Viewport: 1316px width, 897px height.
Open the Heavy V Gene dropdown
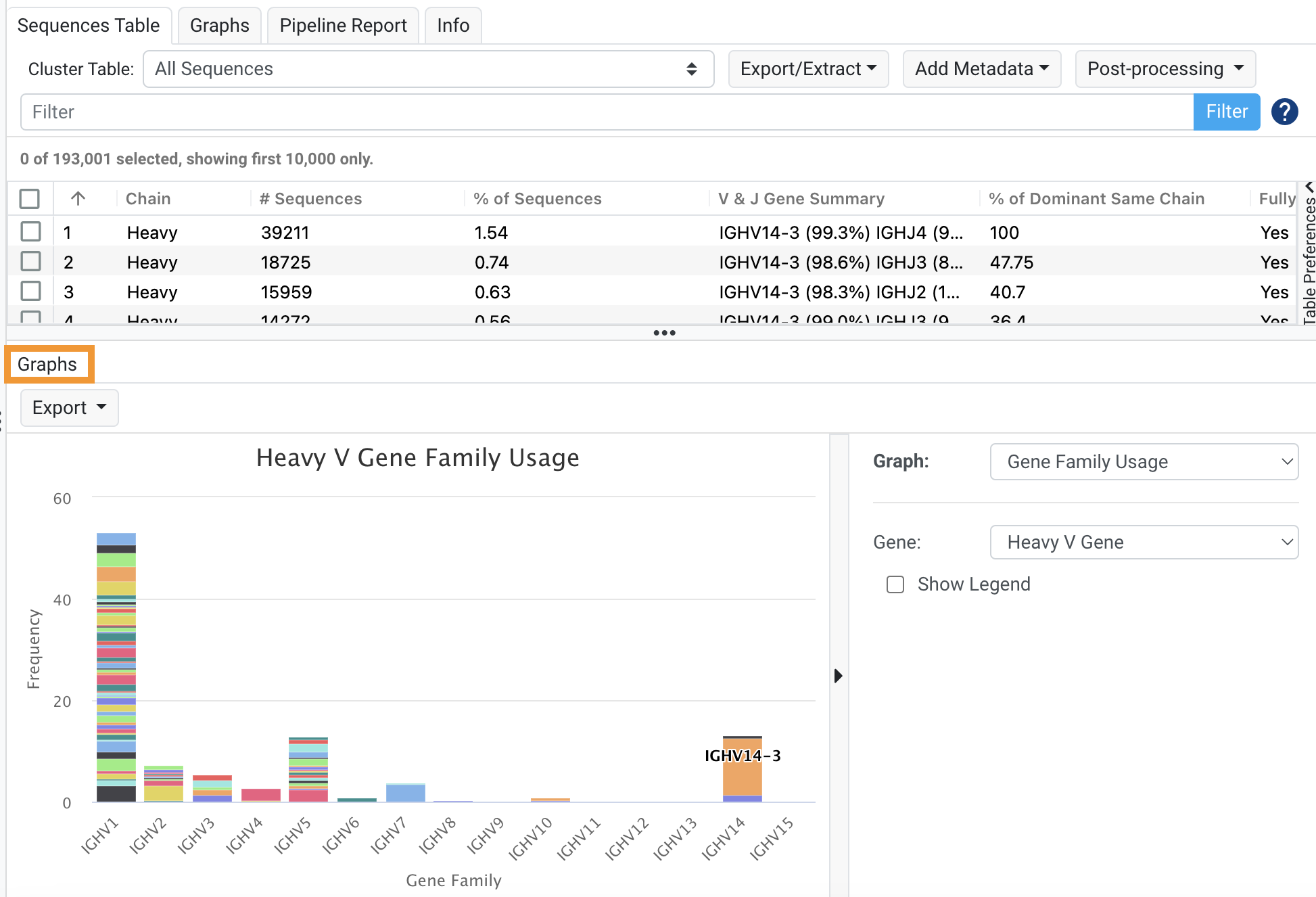click(1143, 542)
